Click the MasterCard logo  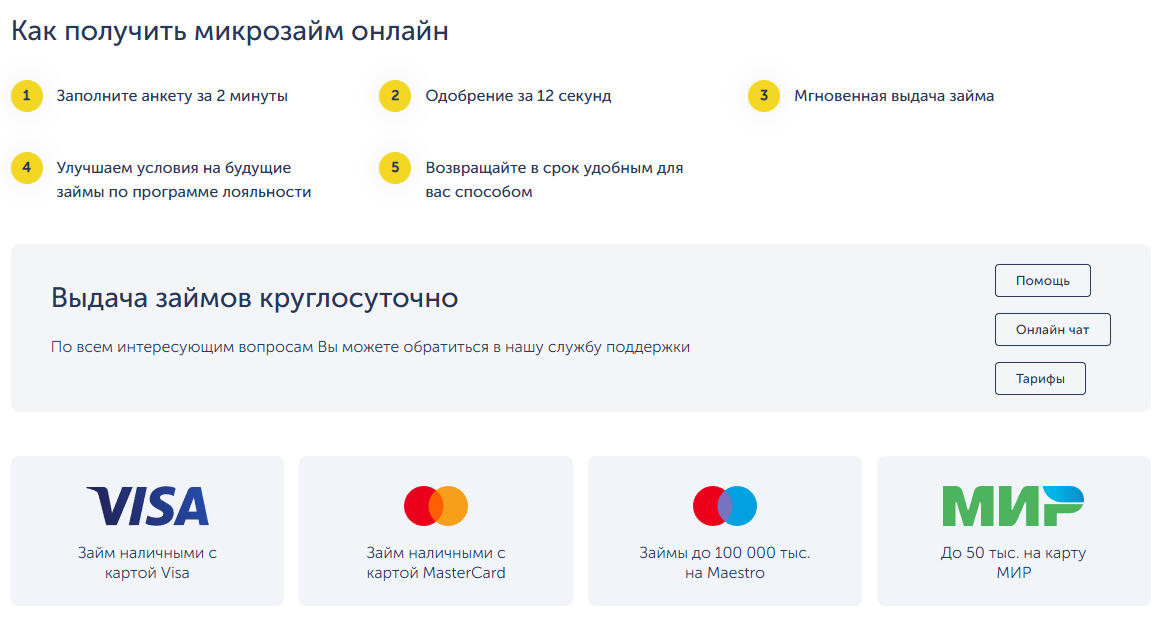[x=436, y=506]
